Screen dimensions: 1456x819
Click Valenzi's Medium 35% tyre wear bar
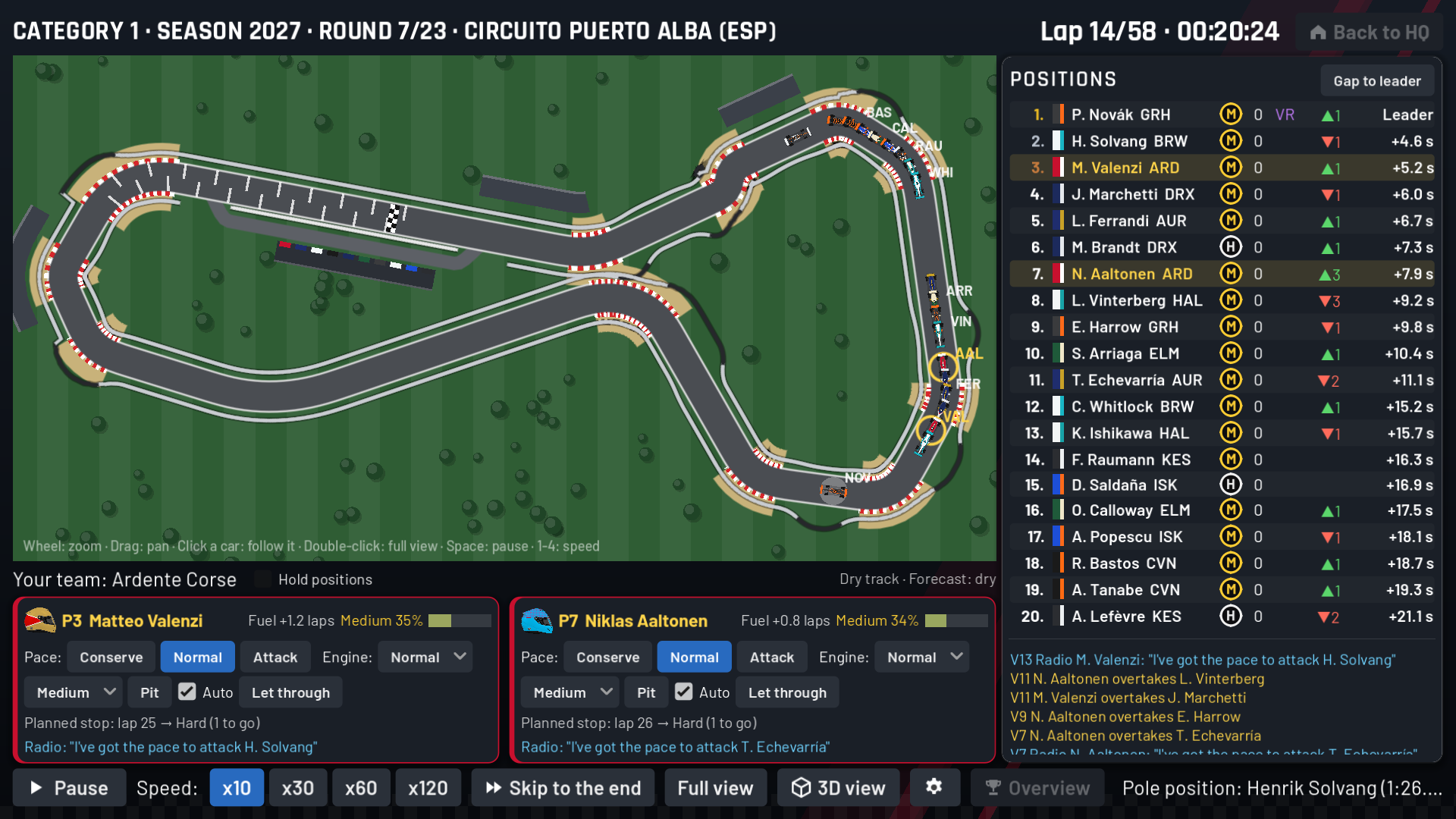pyautogui.click(x=460, y=621)
